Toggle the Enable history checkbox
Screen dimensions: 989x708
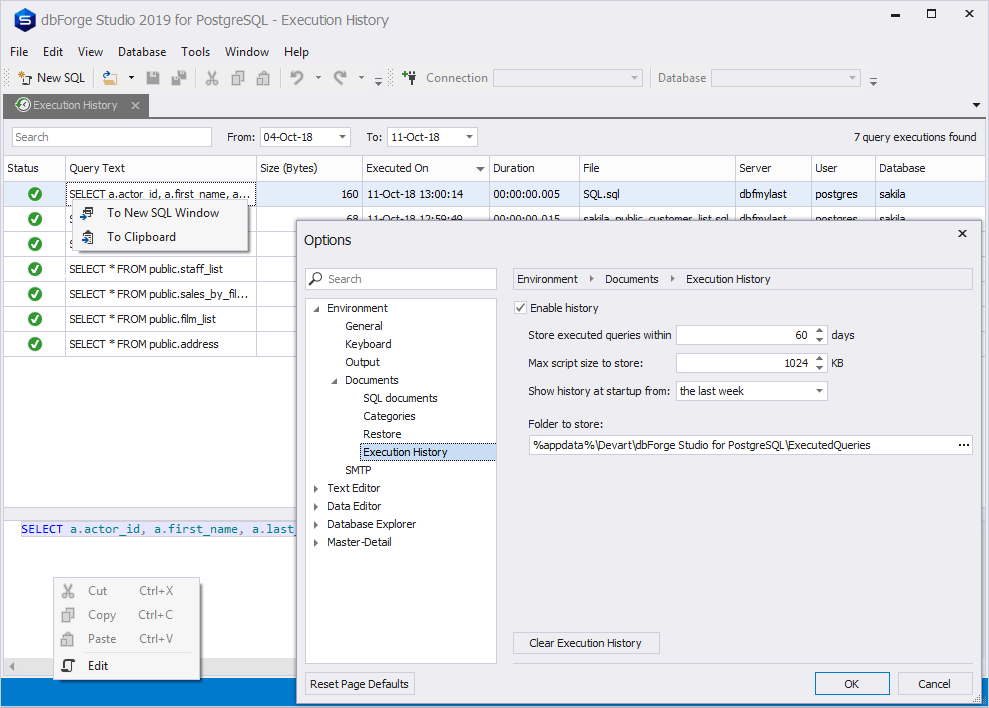tap(520, 308)
